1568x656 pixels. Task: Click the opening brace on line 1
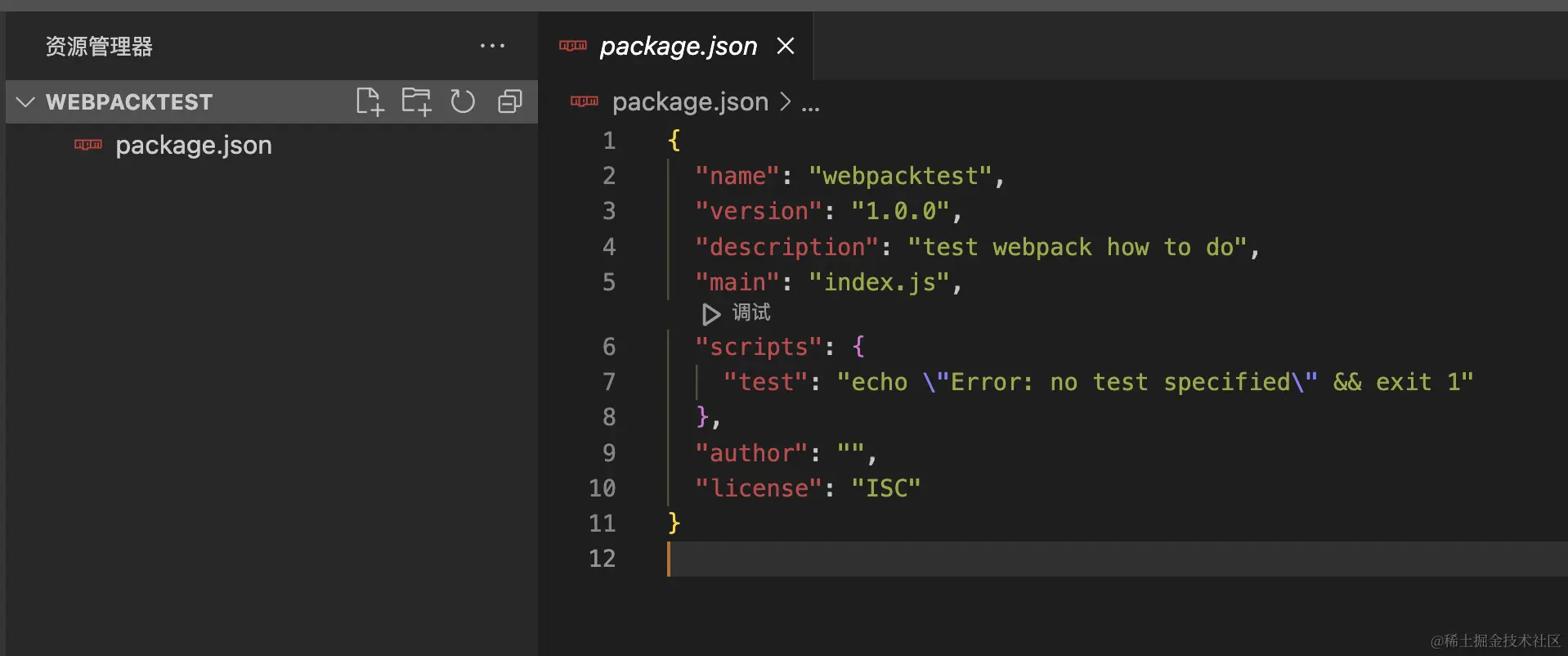pyautogui.click(x=674, y=141)
